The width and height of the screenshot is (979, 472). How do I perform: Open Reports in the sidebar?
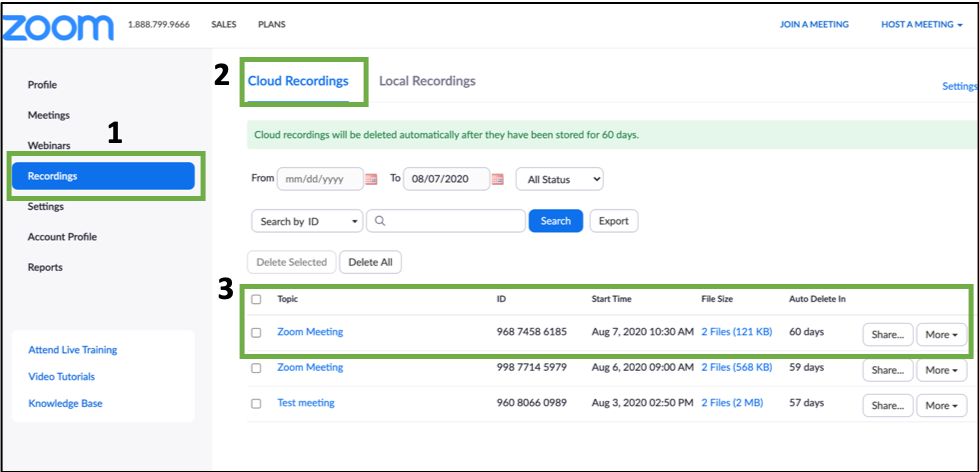tap(45, 267)
